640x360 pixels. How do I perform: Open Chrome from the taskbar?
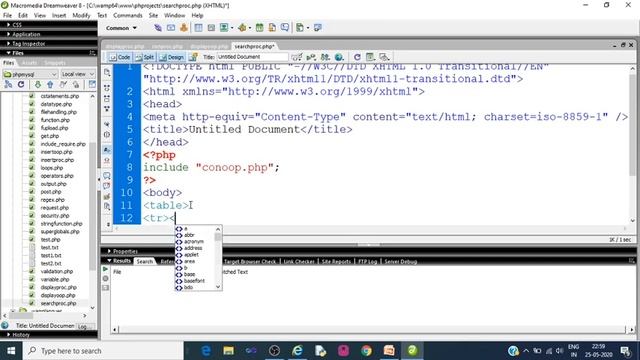[366, 351]
